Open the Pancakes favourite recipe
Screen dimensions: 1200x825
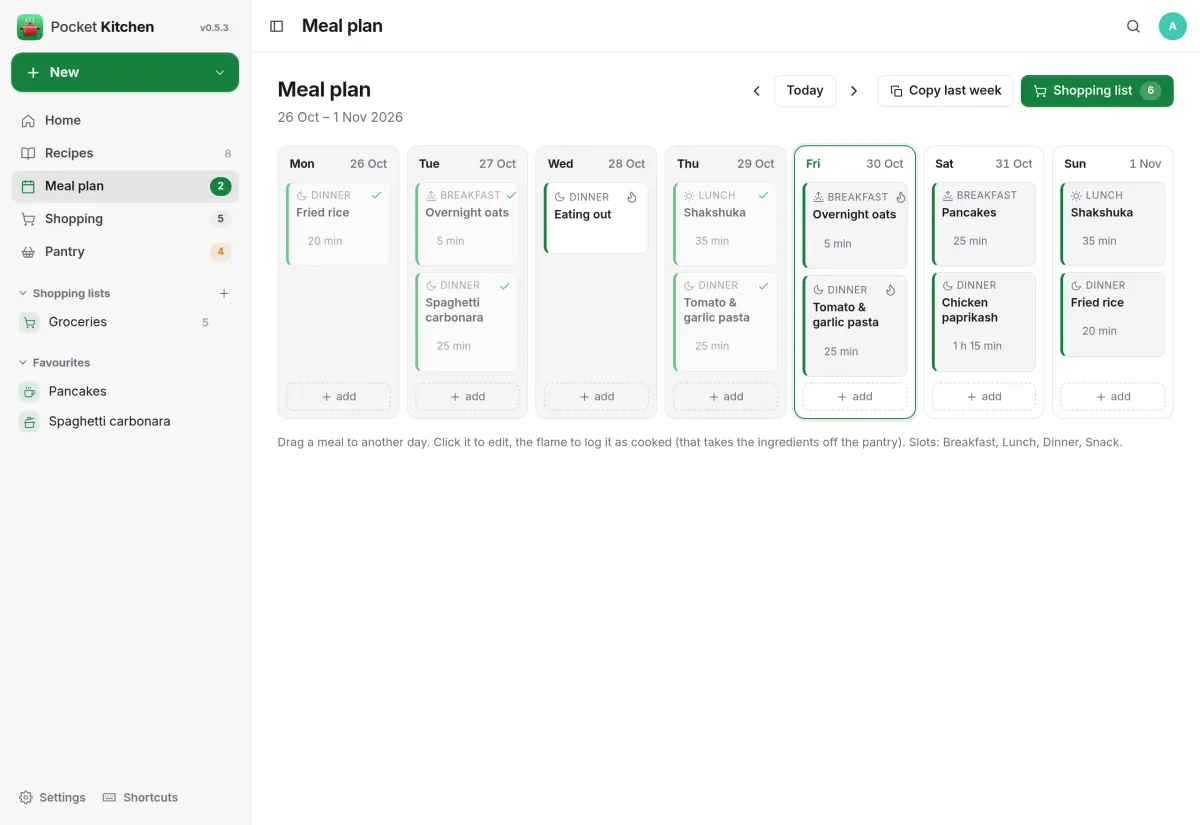click(125, 391)
